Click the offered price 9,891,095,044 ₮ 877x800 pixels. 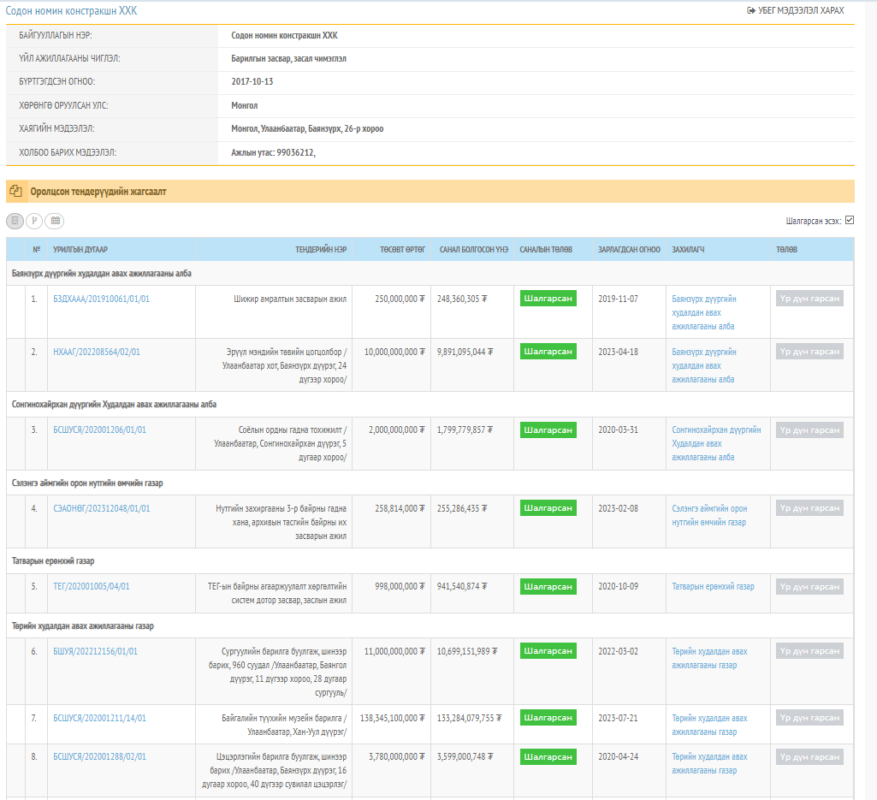coord(465,352)
